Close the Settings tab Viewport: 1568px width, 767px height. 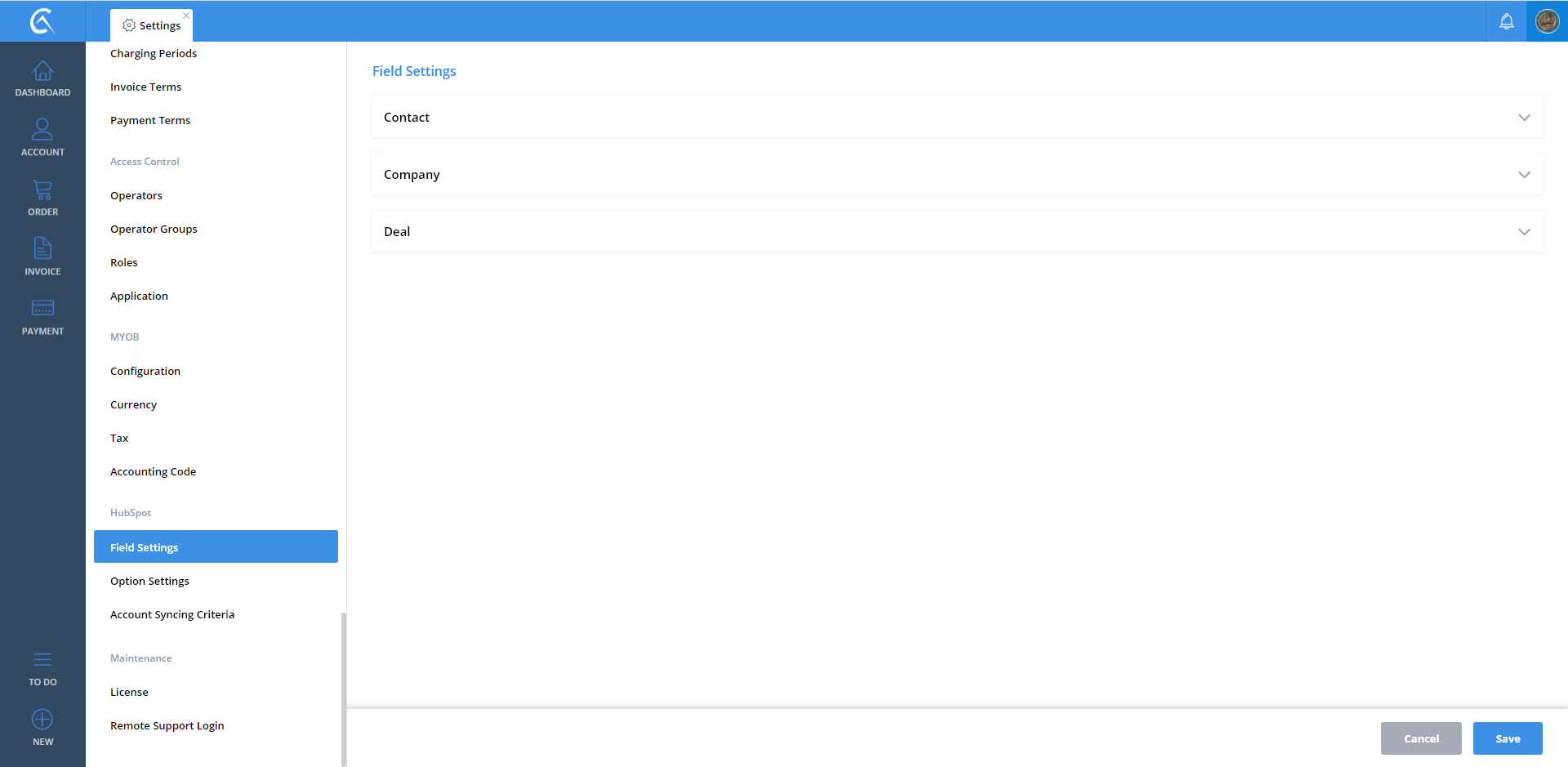click(x=186, y=16)
